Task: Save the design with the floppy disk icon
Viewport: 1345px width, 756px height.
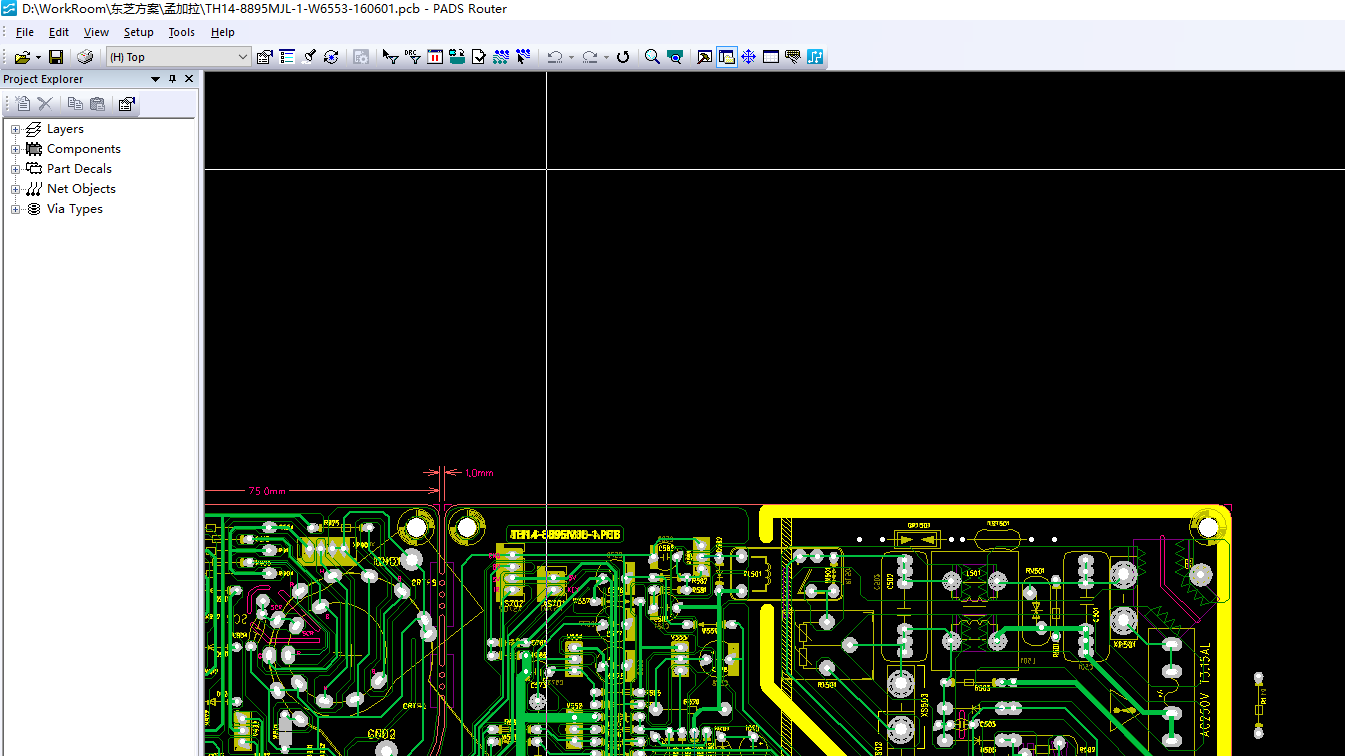Action: point(56,57)
